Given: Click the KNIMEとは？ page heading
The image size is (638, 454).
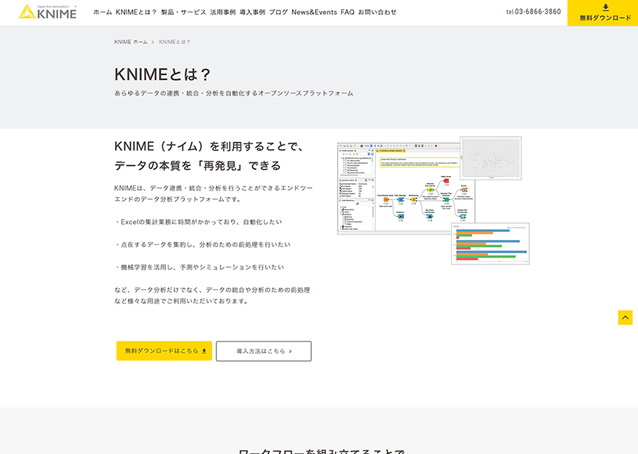Looking at the screenshot, I should [x=162, y=74].
